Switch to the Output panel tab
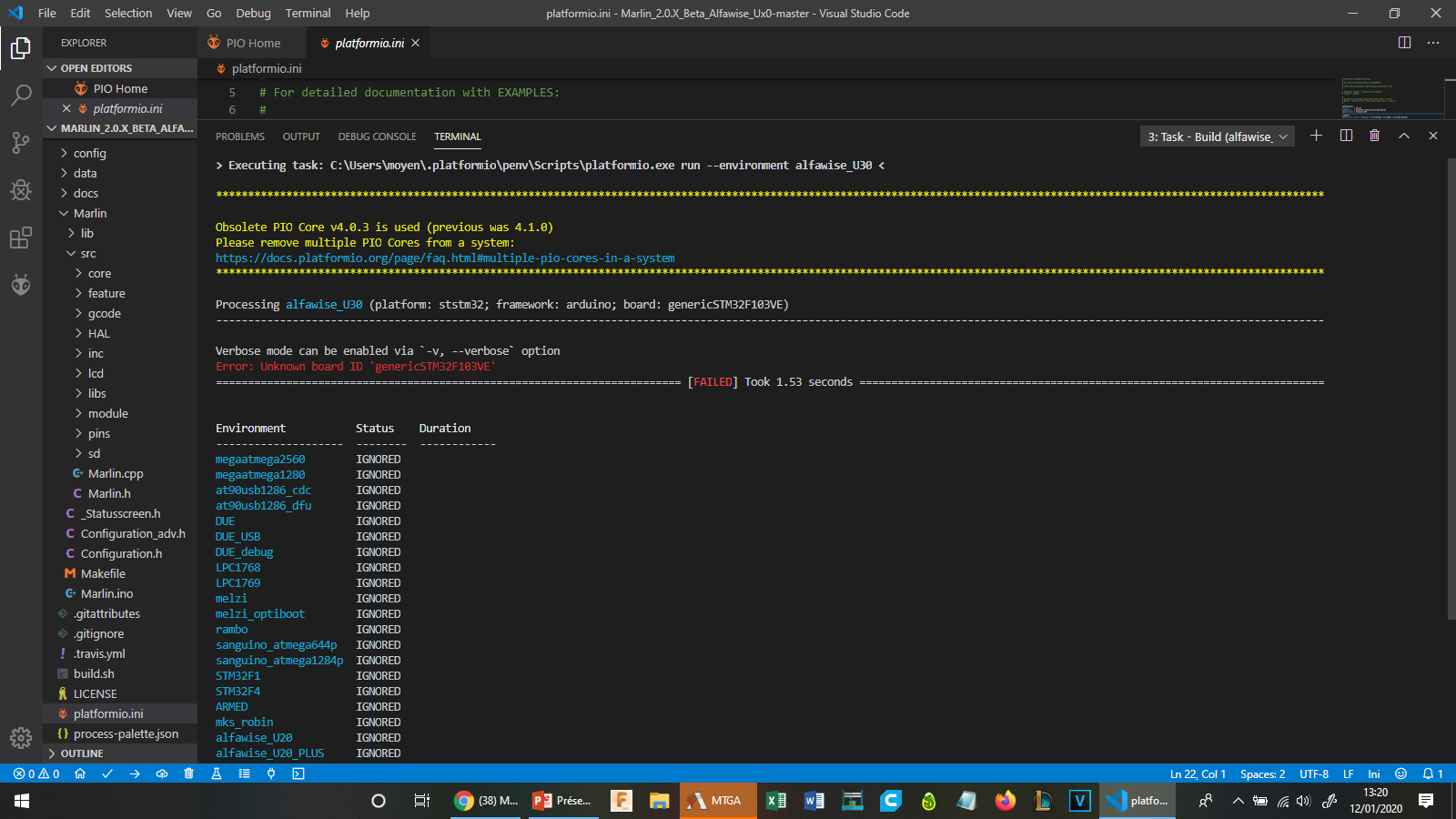The image size is (1456, 819). click(301, 136)
